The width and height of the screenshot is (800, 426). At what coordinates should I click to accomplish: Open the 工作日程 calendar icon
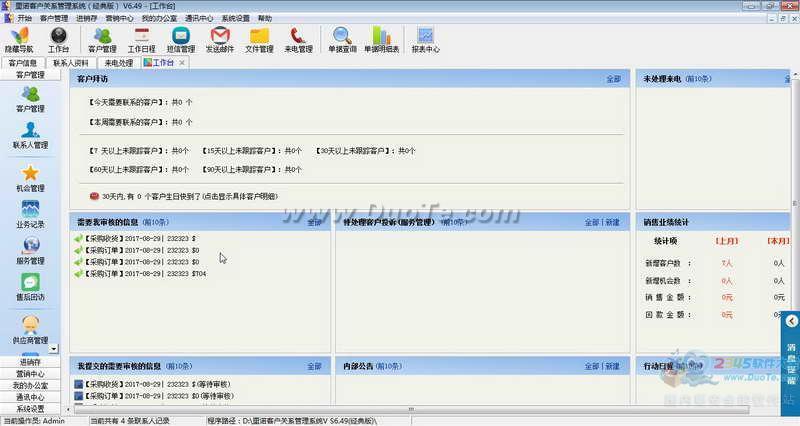141,40
